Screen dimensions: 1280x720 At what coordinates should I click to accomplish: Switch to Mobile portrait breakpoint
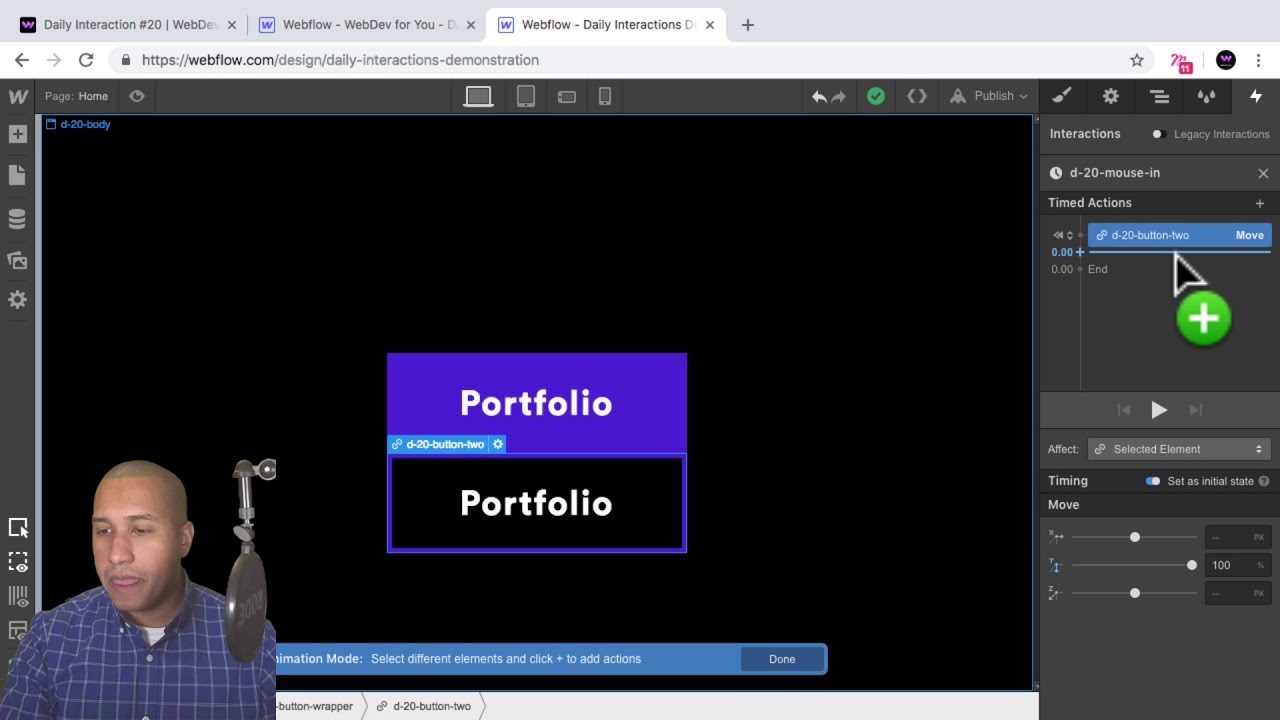point(605,96)
